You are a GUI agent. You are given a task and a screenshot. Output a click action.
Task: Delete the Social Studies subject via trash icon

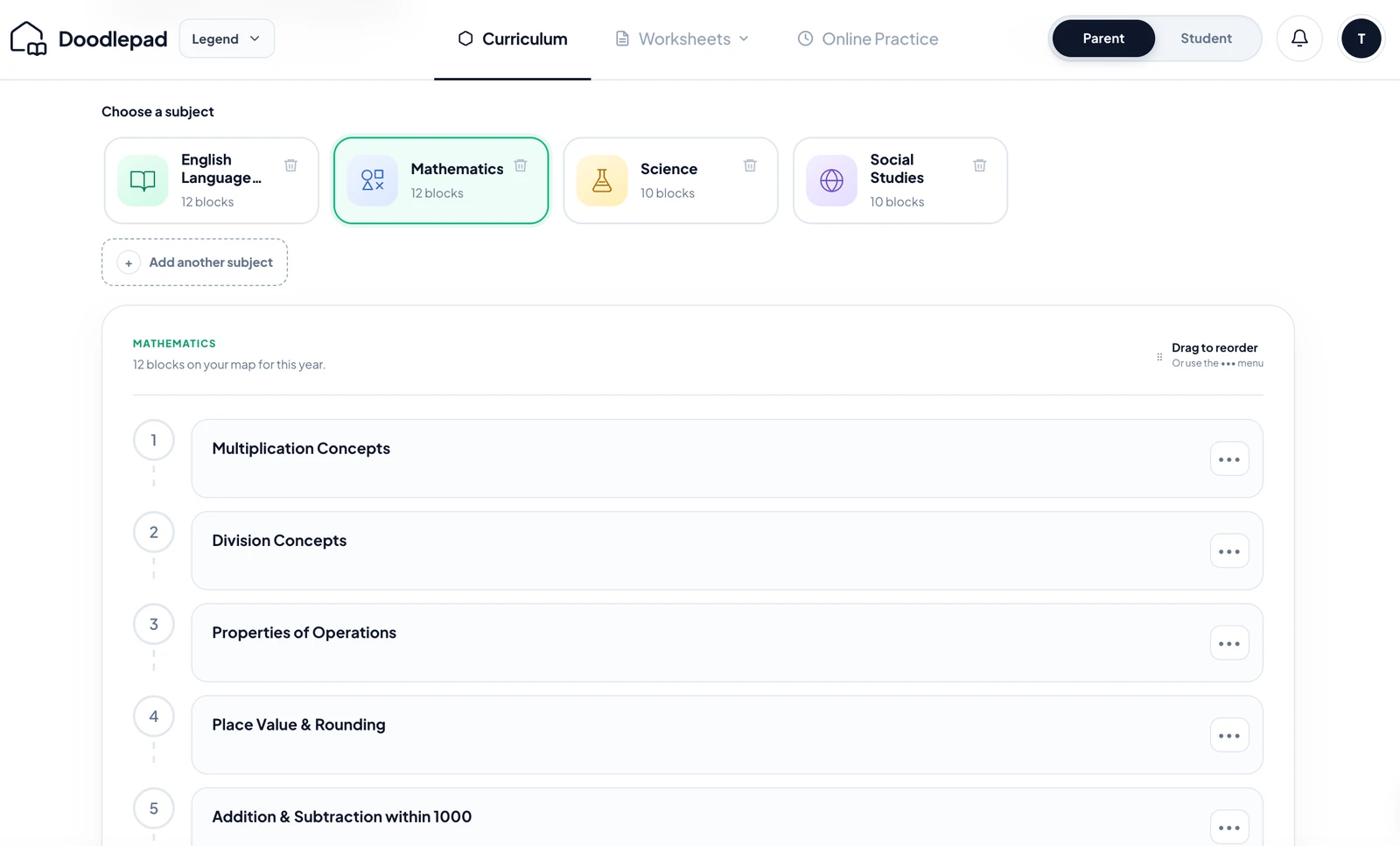(x=980, y=165)
